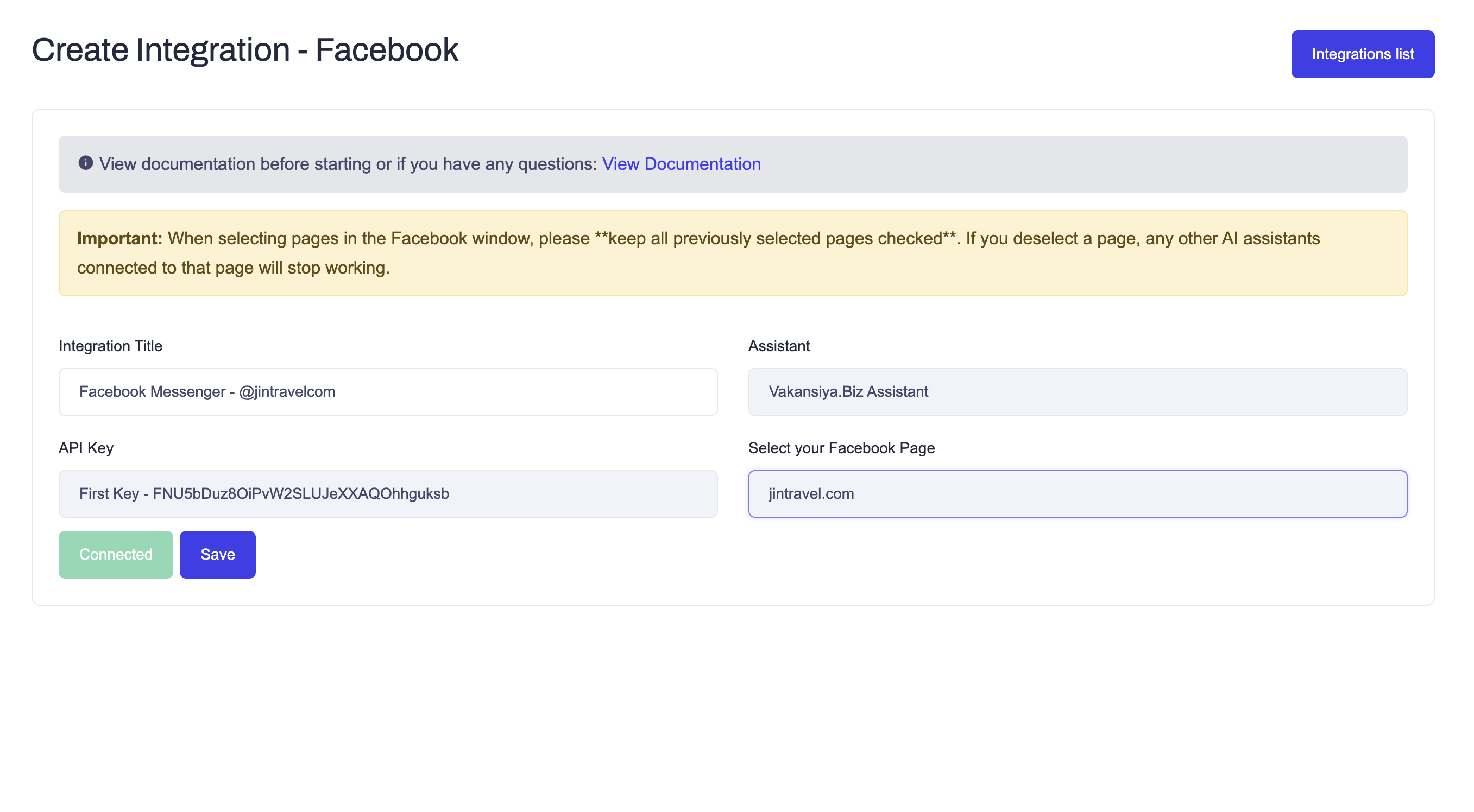Open the API Key dropdown showing First Key
1474x812 pixels.
point(387,493)
